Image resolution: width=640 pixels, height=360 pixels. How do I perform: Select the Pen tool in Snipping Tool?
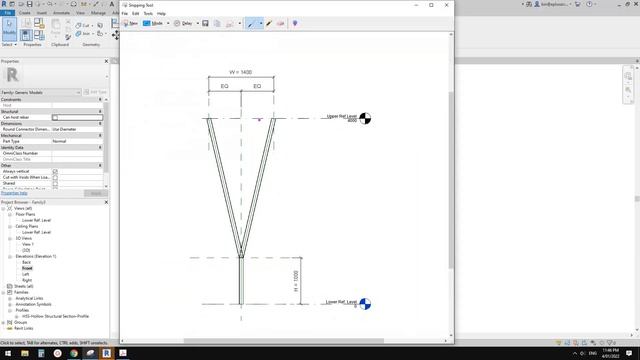pos(251,24)
